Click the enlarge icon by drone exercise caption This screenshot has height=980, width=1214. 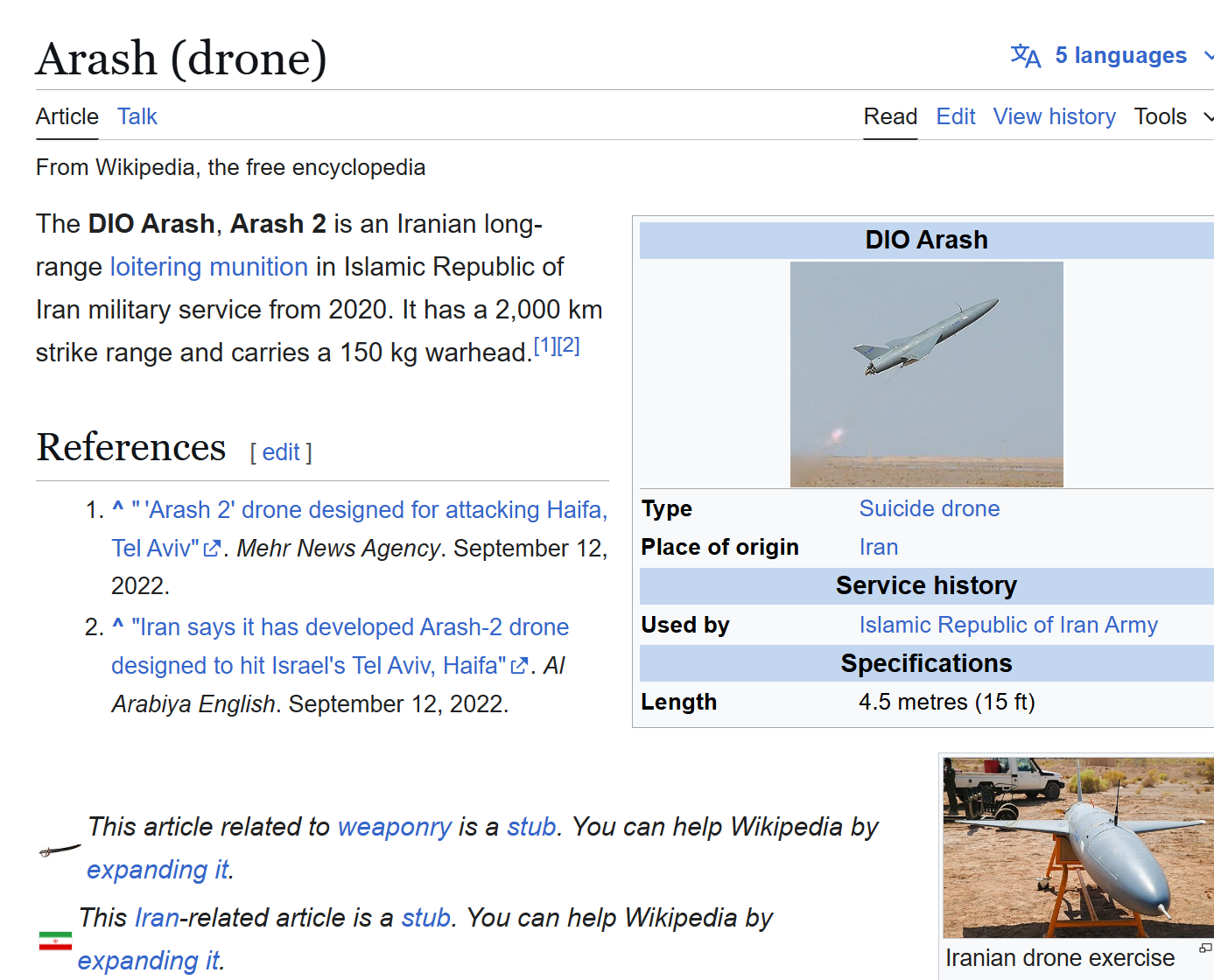(x=1205, y=948)
